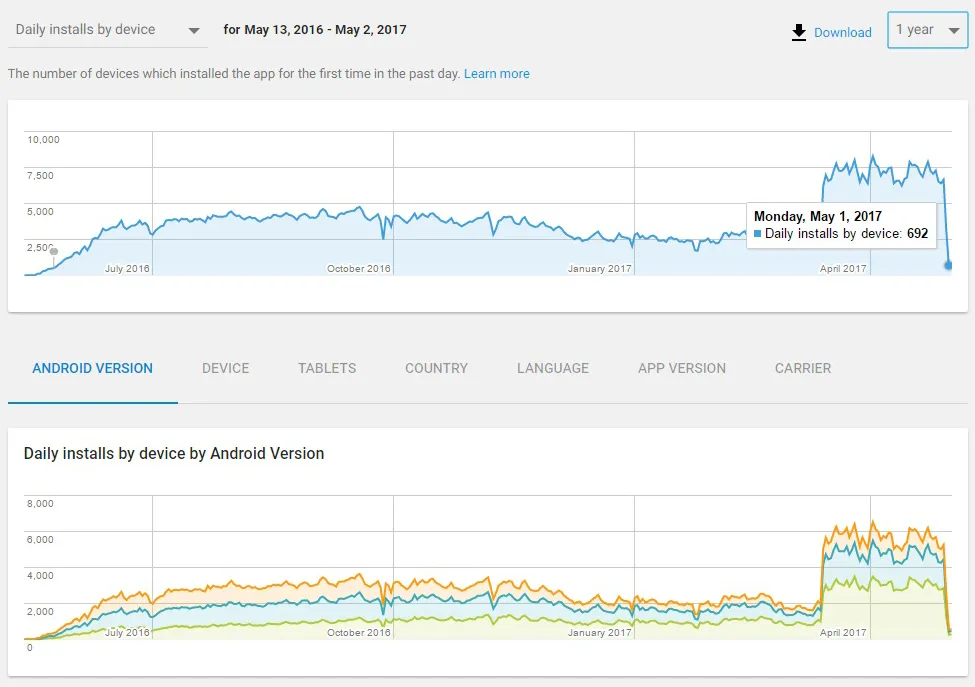Click the Download link
The image size is (975, 687).
pos(843,32)
